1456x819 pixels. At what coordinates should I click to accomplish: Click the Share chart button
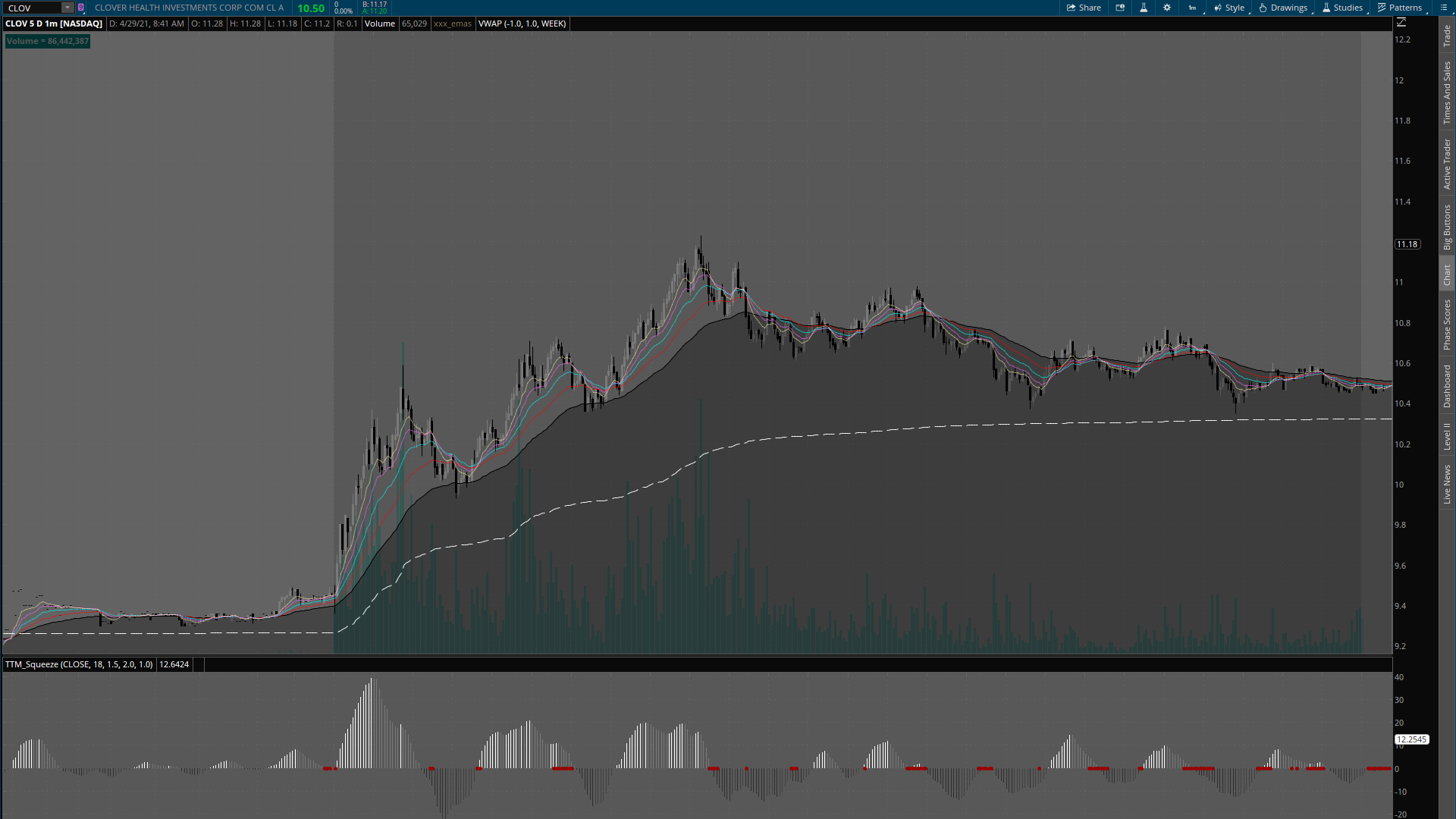coord(1084,8)
